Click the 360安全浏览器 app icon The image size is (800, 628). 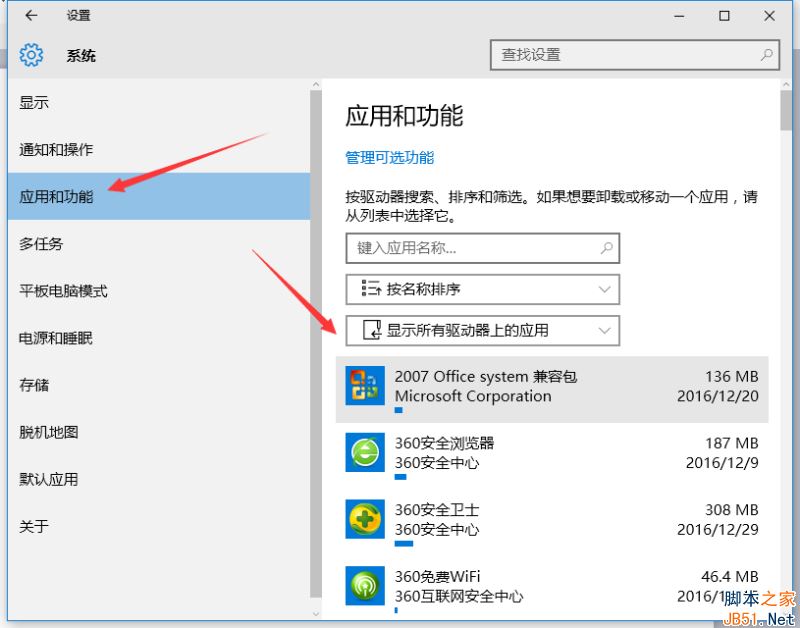click(x=365, y=453)
